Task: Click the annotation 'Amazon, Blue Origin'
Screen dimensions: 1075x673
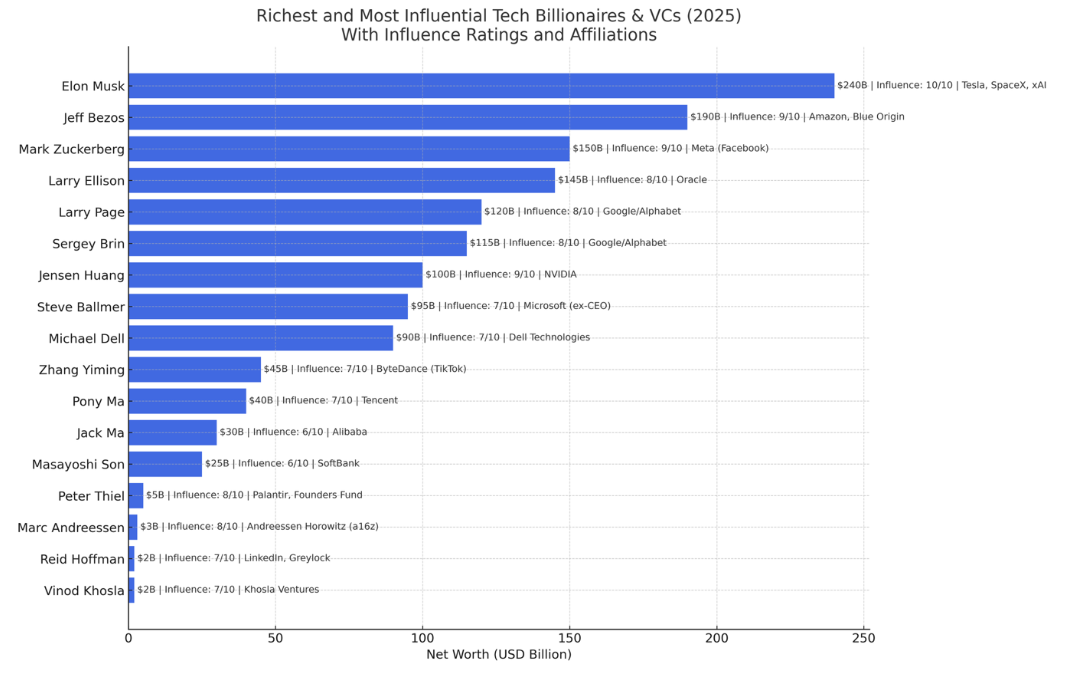Action: coord(856,117)
